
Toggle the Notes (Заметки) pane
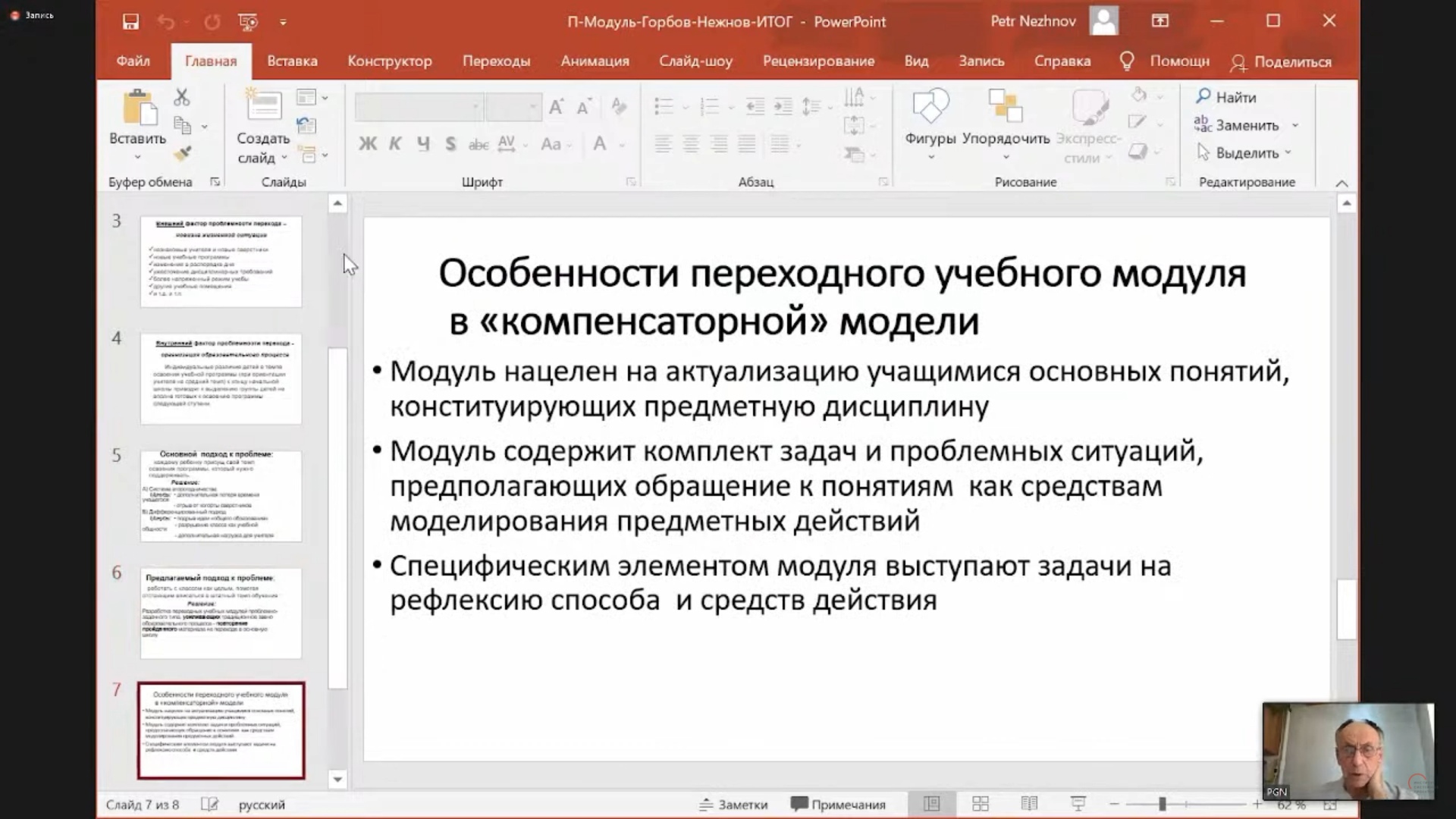(x=733, y=805)
